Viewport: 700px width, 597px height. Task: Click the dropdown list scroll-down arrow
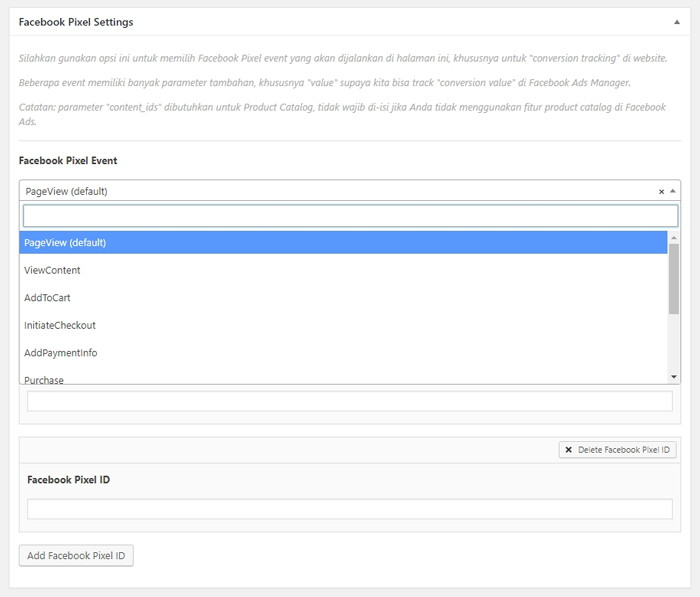[674, 377]
